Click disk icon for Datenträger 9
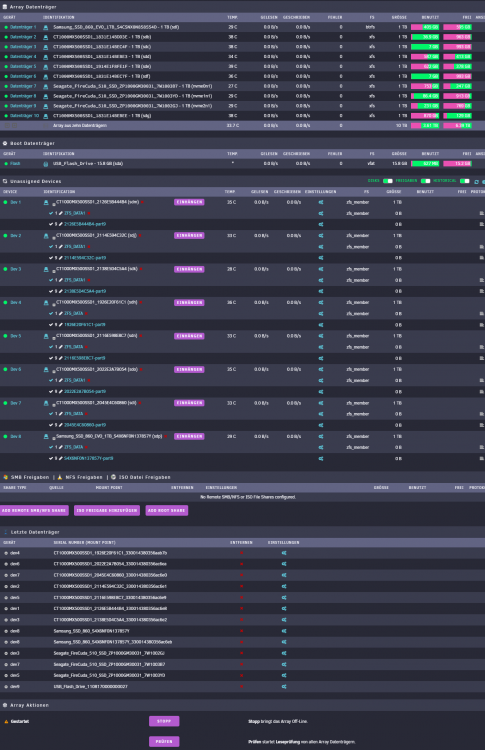Viewport: 485px width, 750px height. tap(46, 106)
